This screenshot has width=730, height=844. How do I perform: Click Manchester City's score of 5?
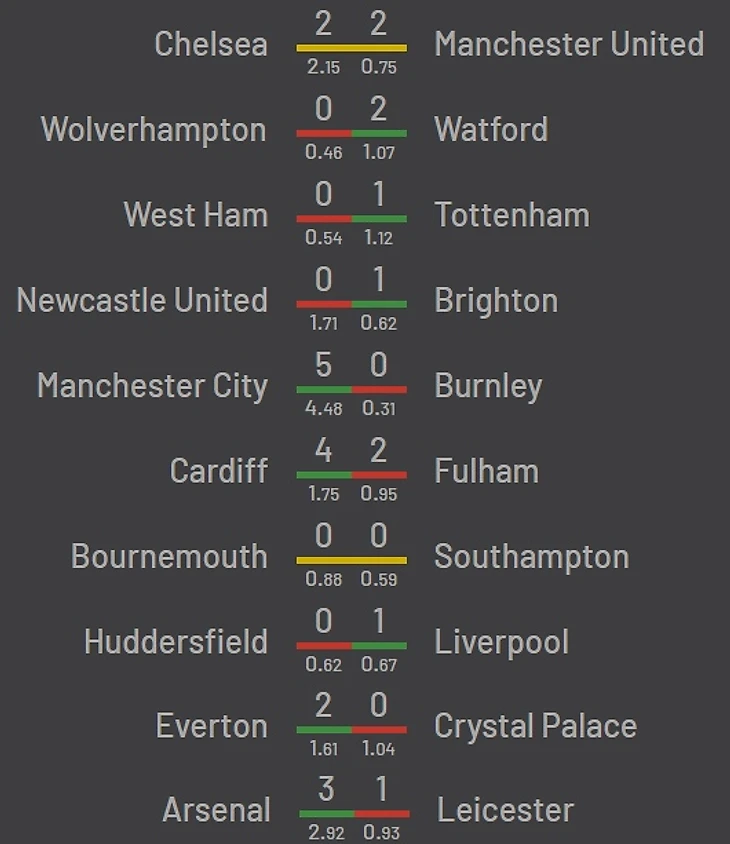click(x=323, y=365)
